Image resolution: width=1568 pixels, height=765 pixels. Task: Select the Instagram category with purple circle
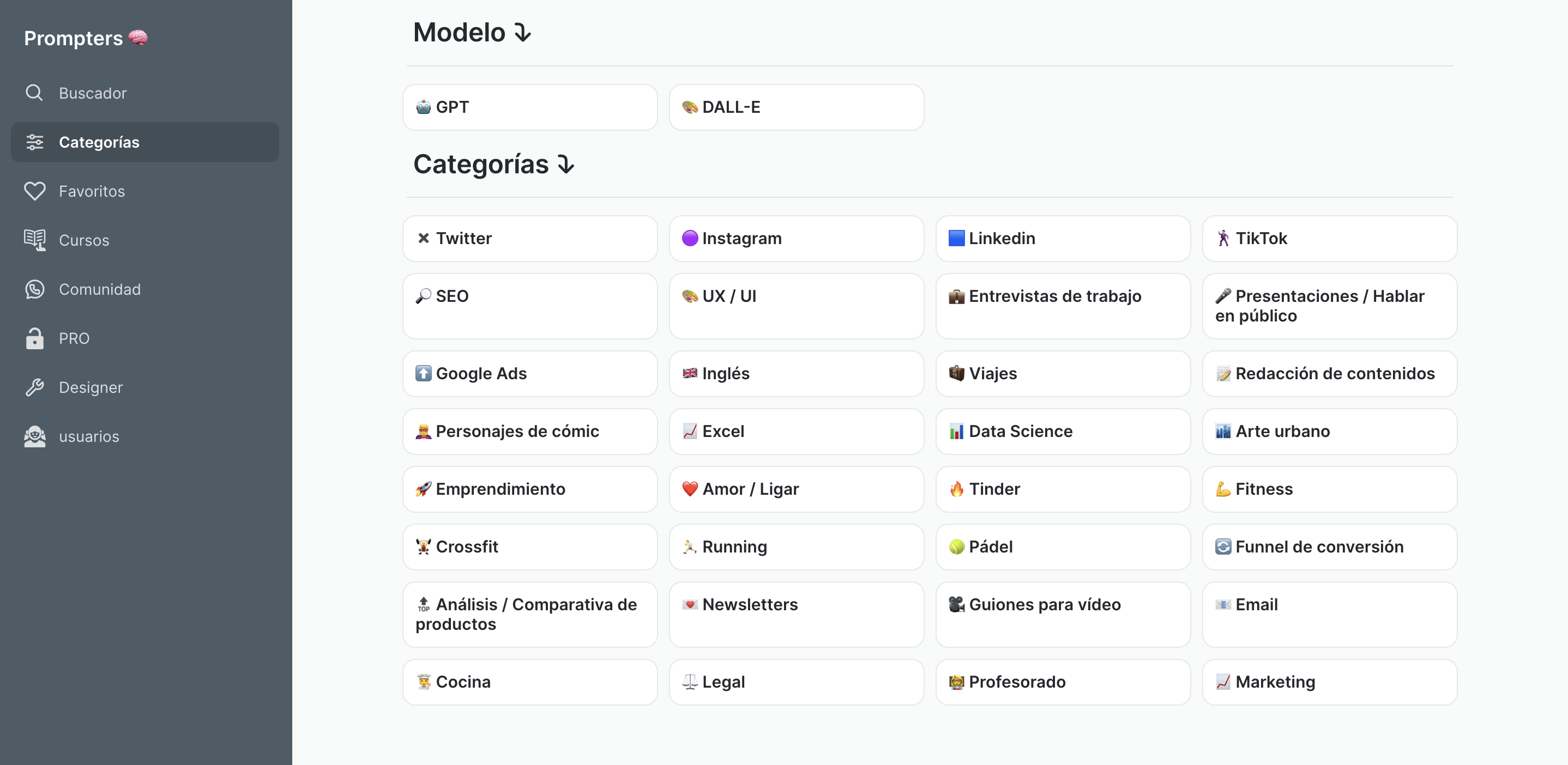pyautogui.click(x=795, y=238)
